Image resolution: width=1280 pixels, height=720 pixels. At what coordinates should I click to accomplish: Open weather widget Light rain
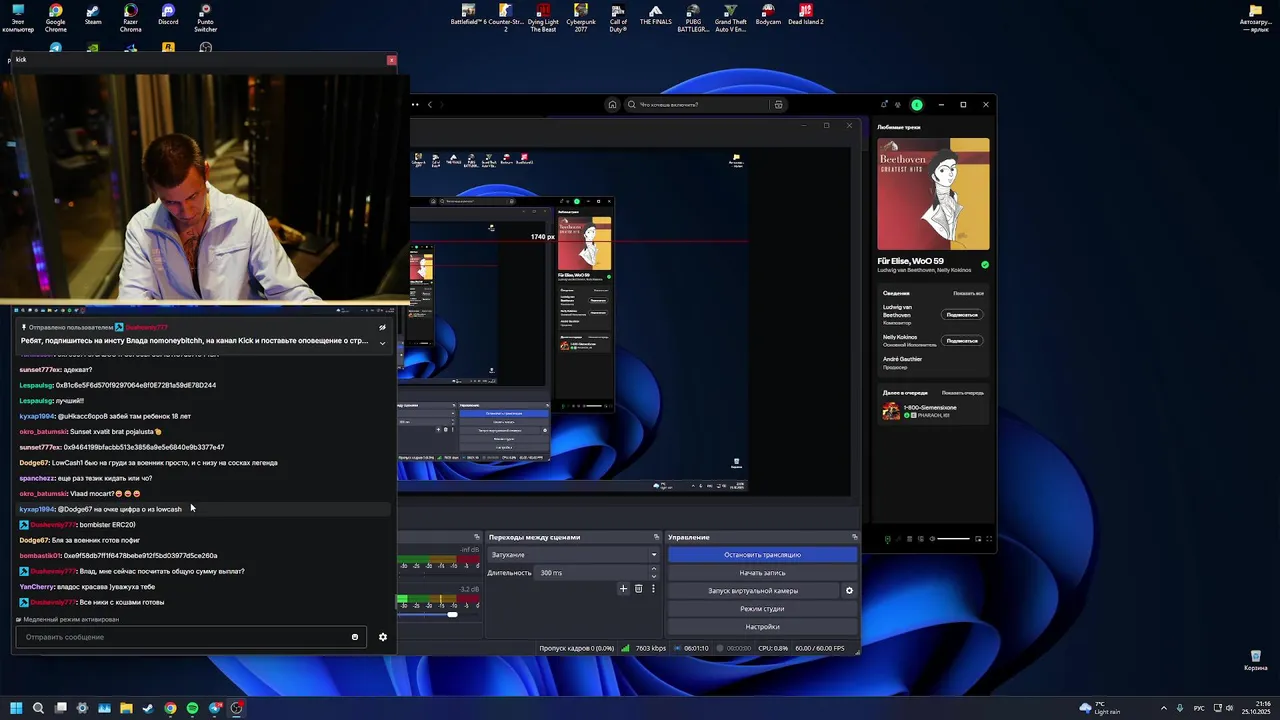(x=1100, y=708)
